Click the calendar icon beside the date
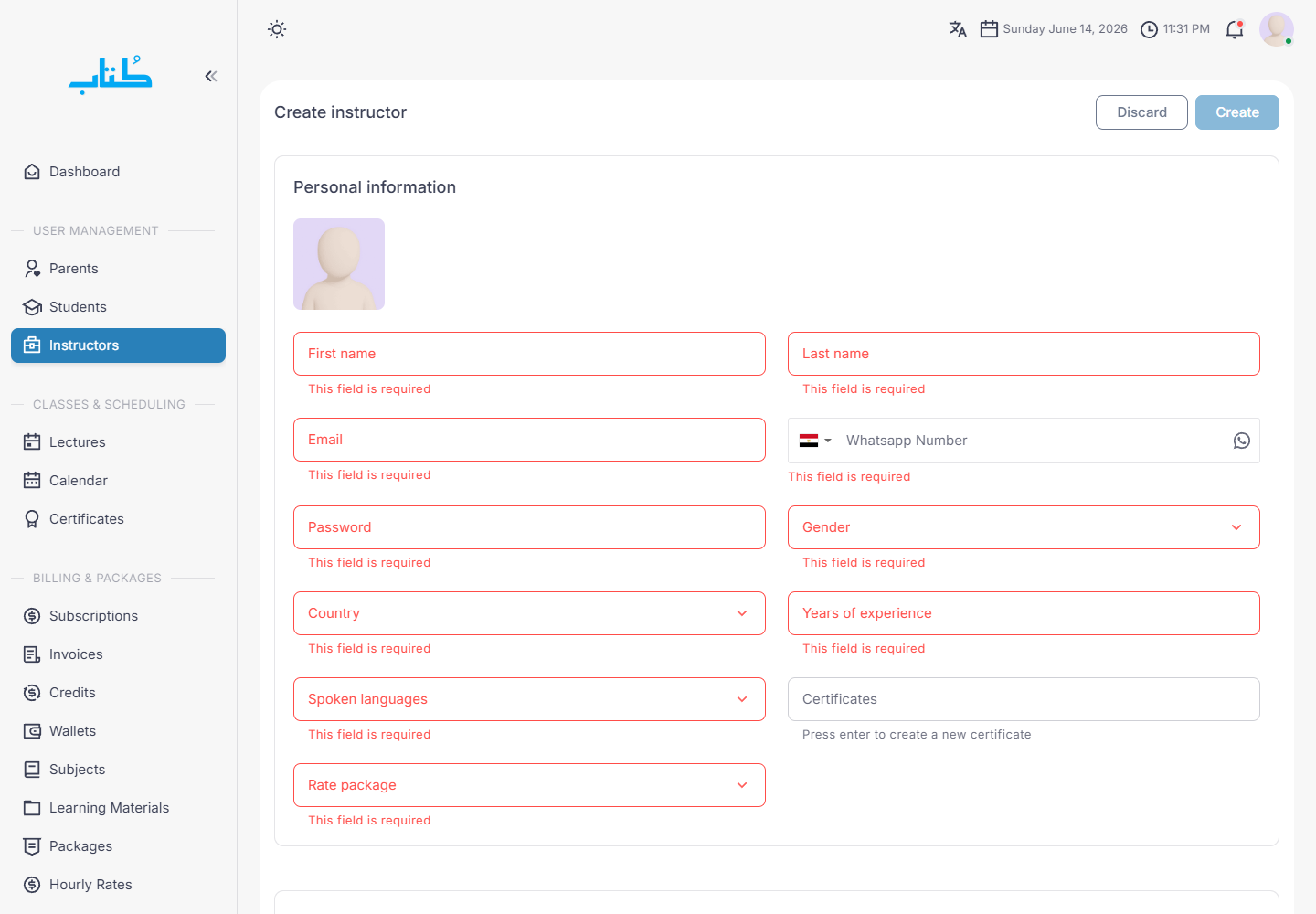 click(989, 29)
